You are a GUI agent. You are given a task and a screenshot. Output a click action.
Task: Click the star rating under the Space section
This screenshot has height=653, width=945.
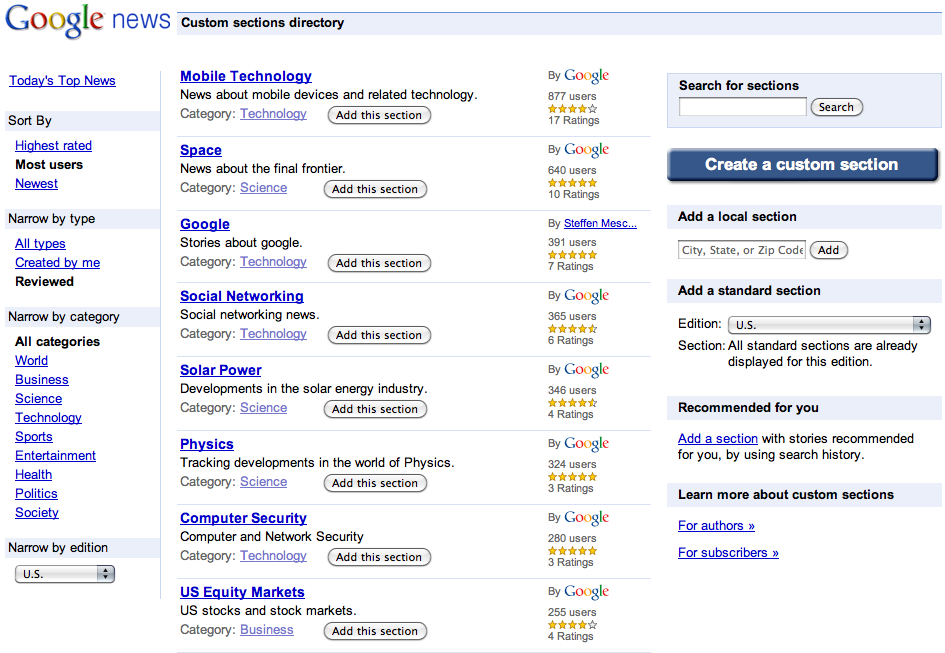571,182
